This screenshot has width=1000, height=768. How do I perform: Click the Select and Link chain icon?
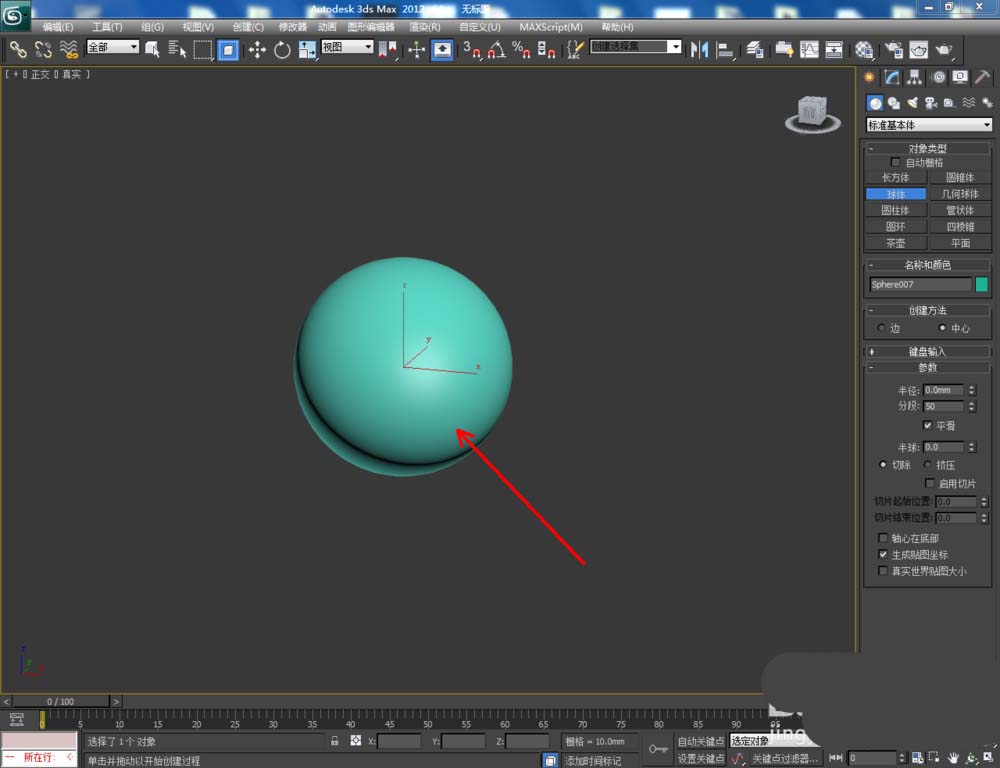click(x=18, y=49)
